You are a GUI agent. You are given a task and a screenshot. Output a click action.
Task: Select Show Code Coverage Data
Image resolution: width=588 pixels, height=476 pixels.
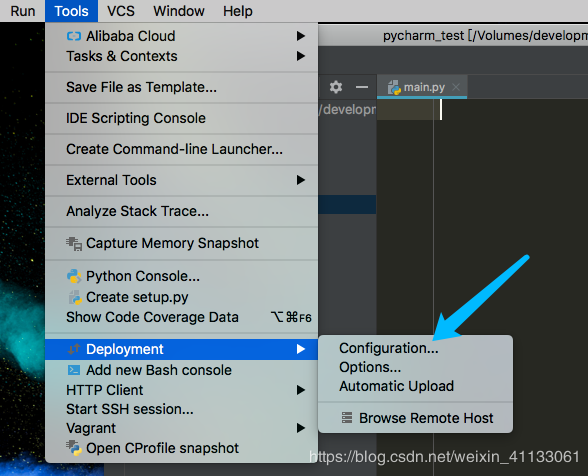(x=152, y=317)
